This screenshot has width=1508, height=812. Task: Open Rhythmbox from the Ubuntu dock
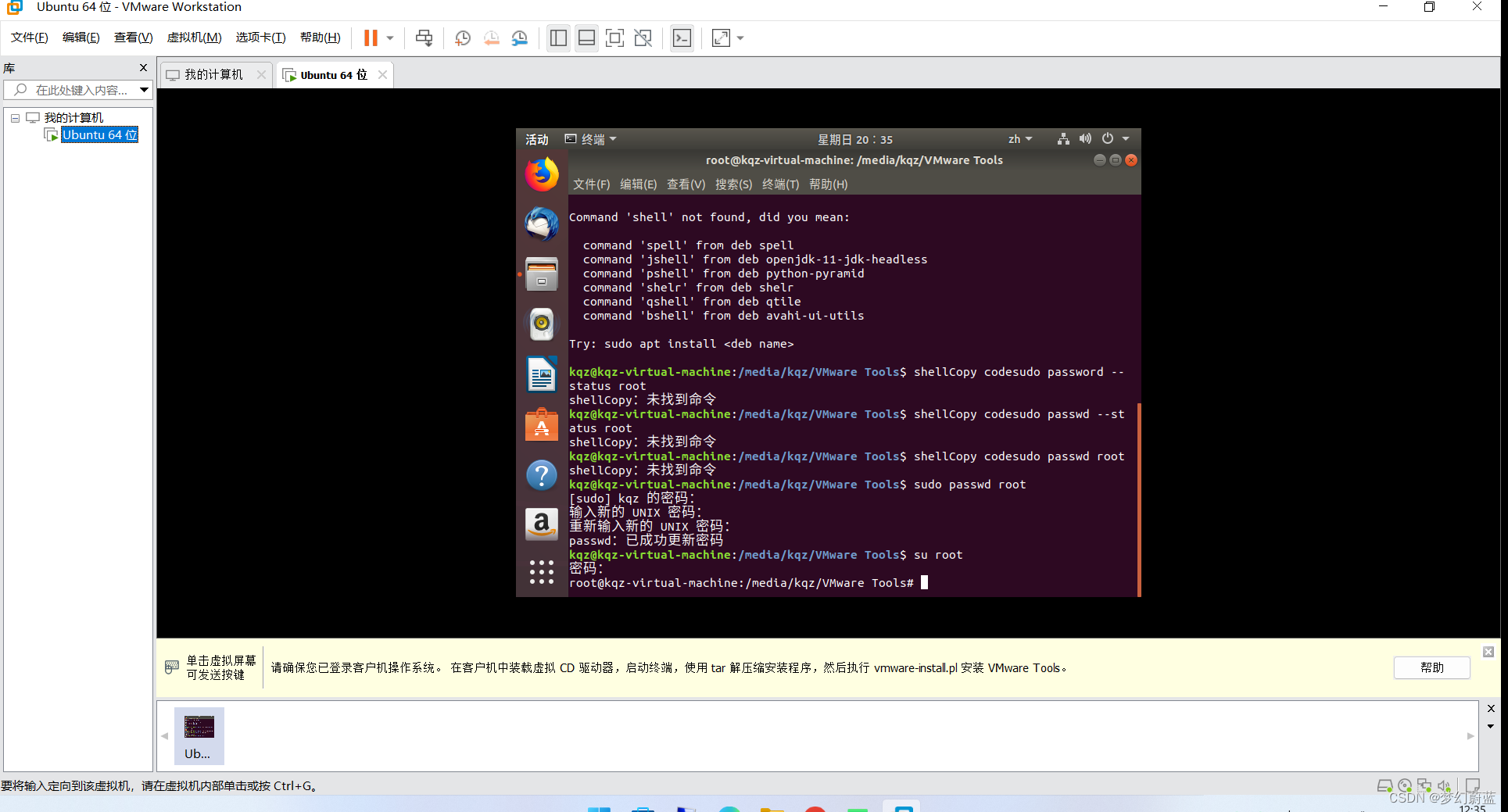point(541,324)
